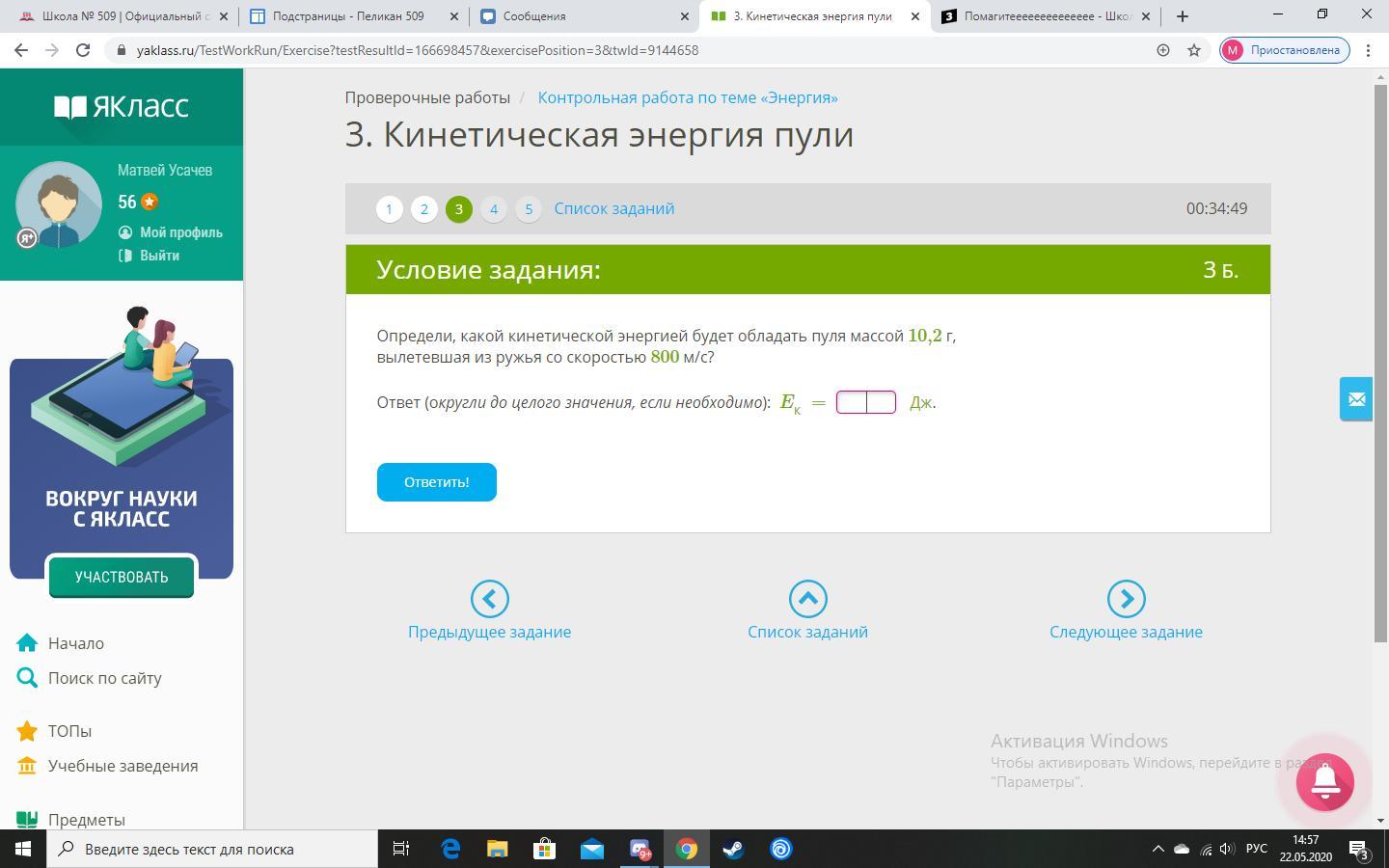Screen dimensions: 1389x868
Task: Go to exercise 5
Action: point(529,209)
